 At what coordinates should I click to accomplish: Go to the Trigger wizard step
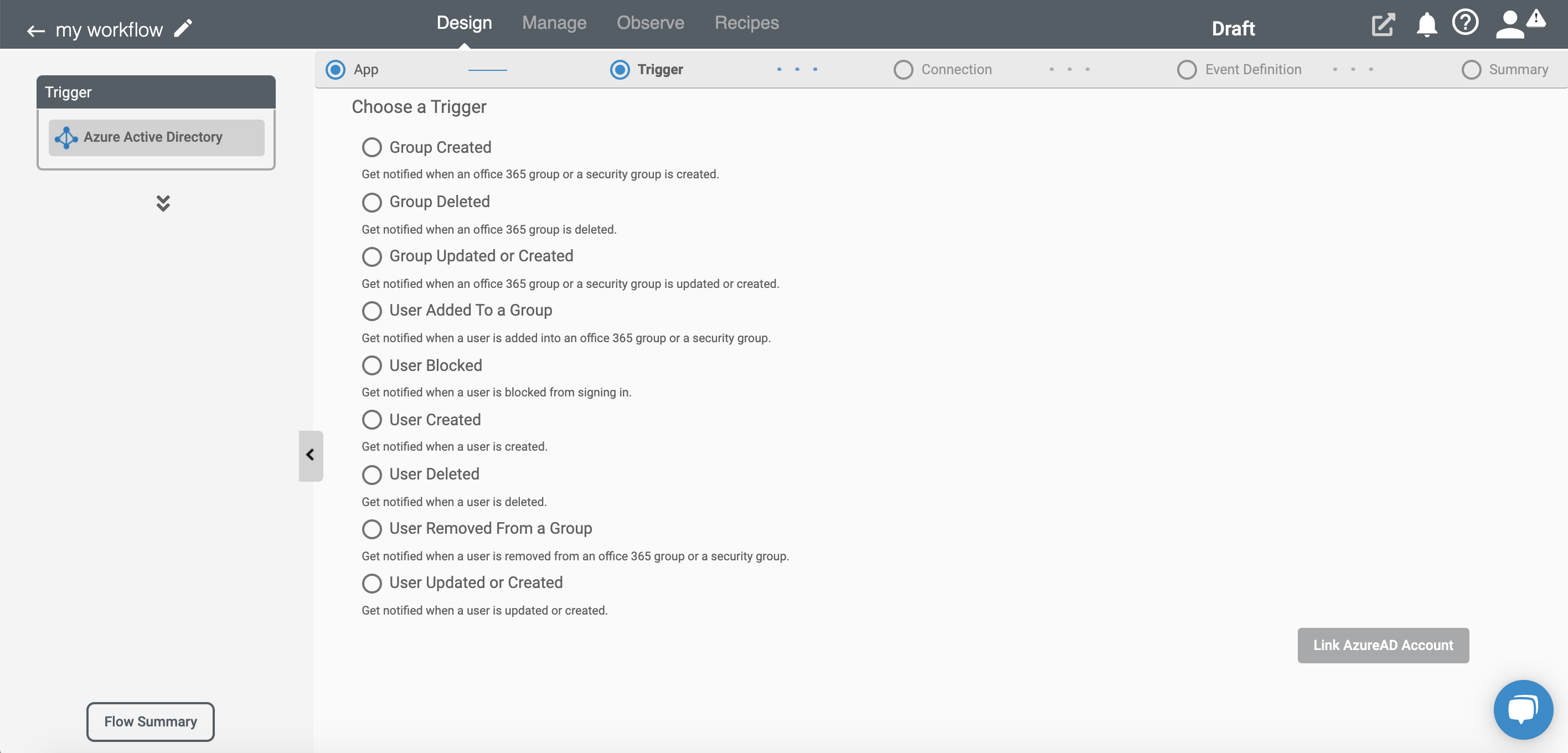point(647,69)
